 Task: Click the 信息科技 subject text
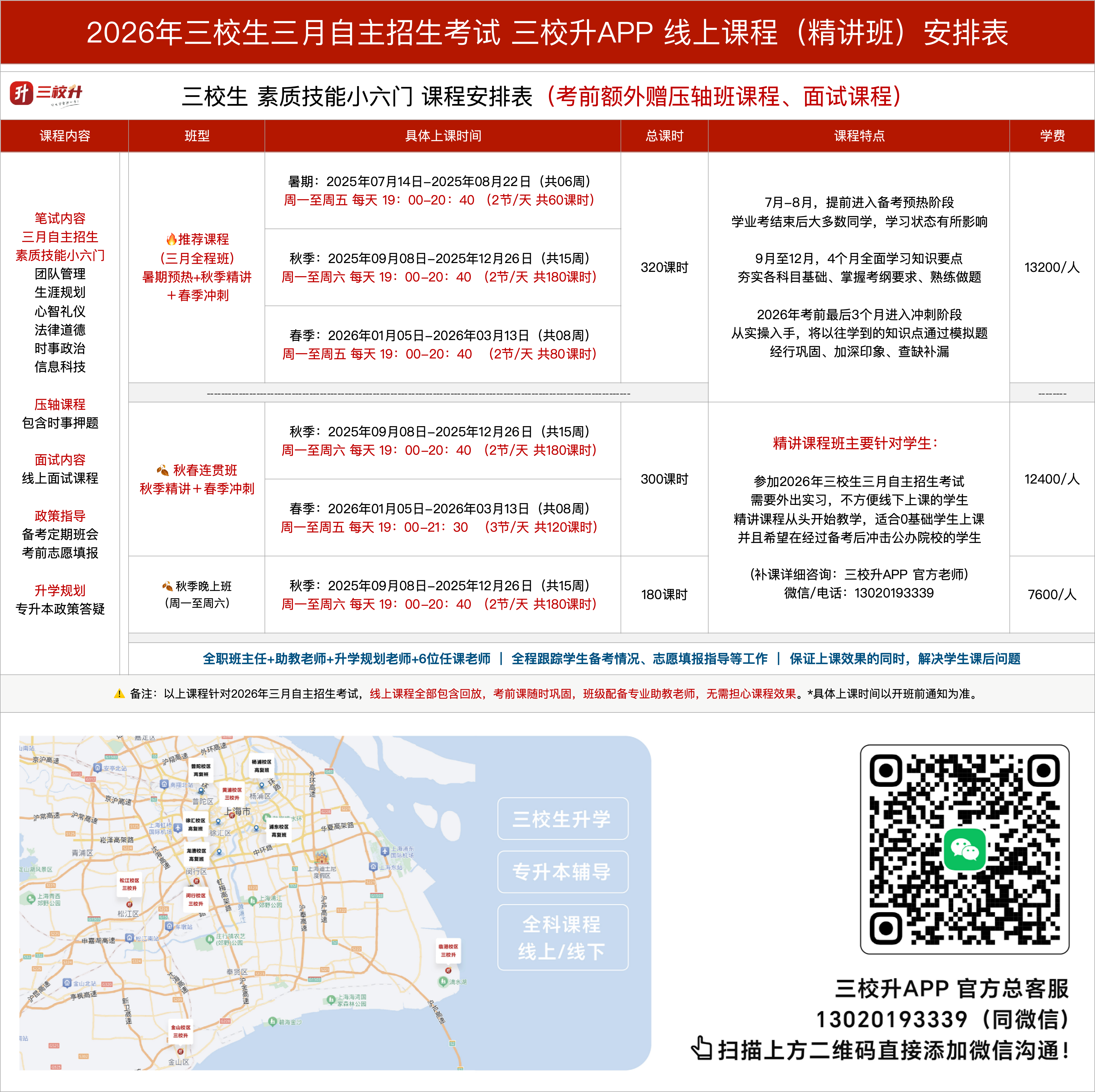[x=60, y=367]
